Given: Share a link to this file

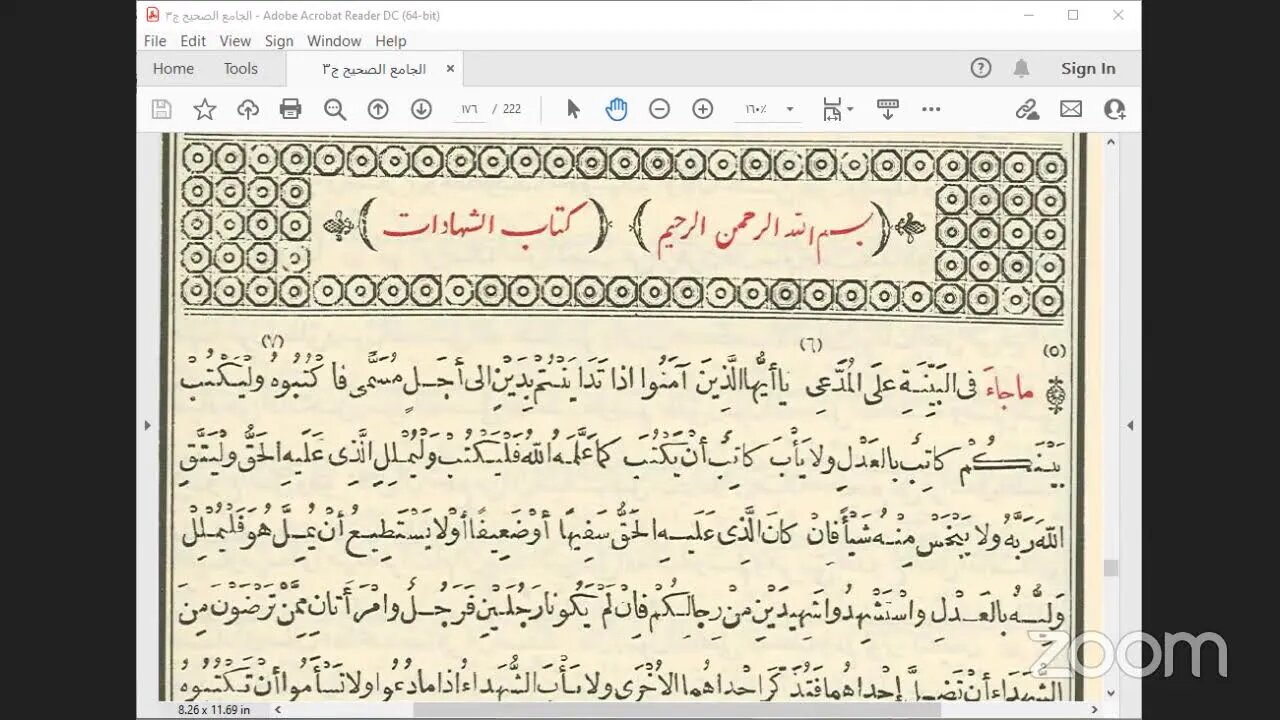Looking at the screenshot, I should point(1027,109).
